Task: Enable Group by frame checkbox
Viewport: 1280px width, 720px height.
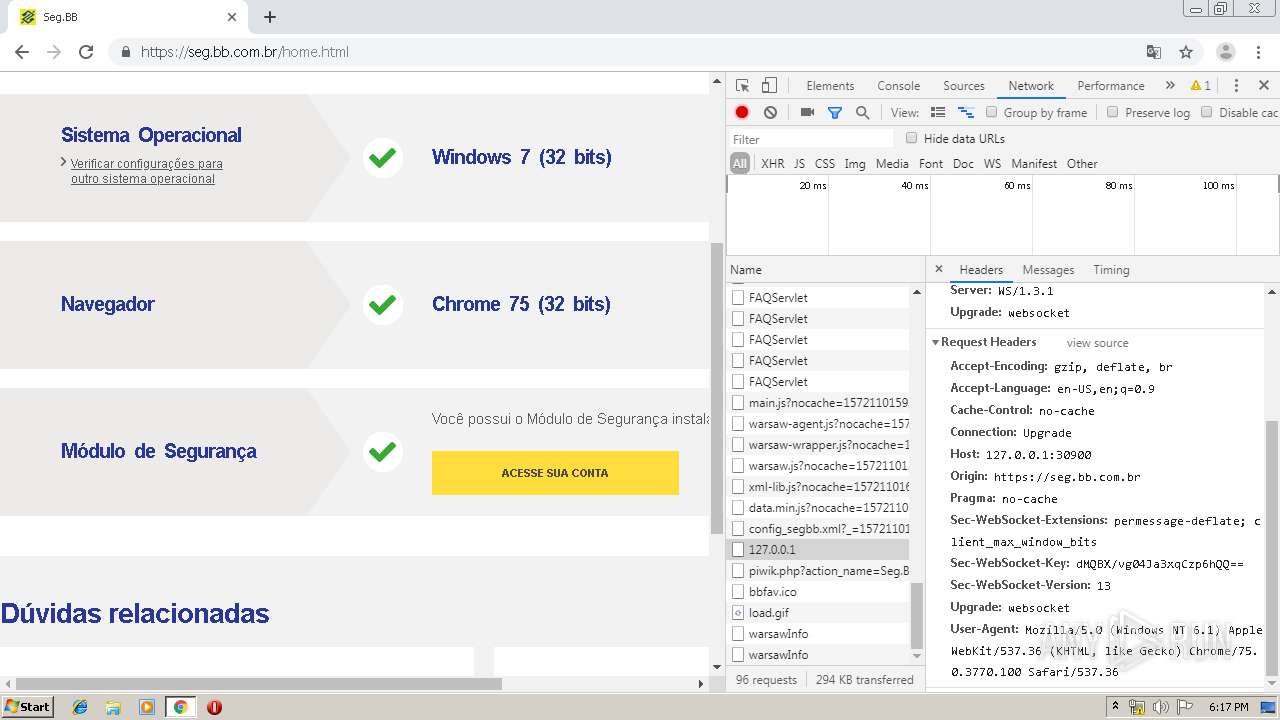Action: point(992,112)
